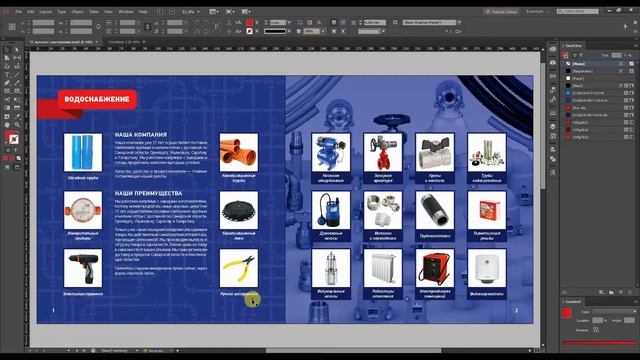Click Reverse Gradient button
Screen dimensions: 640x360
tap(596, 329)
